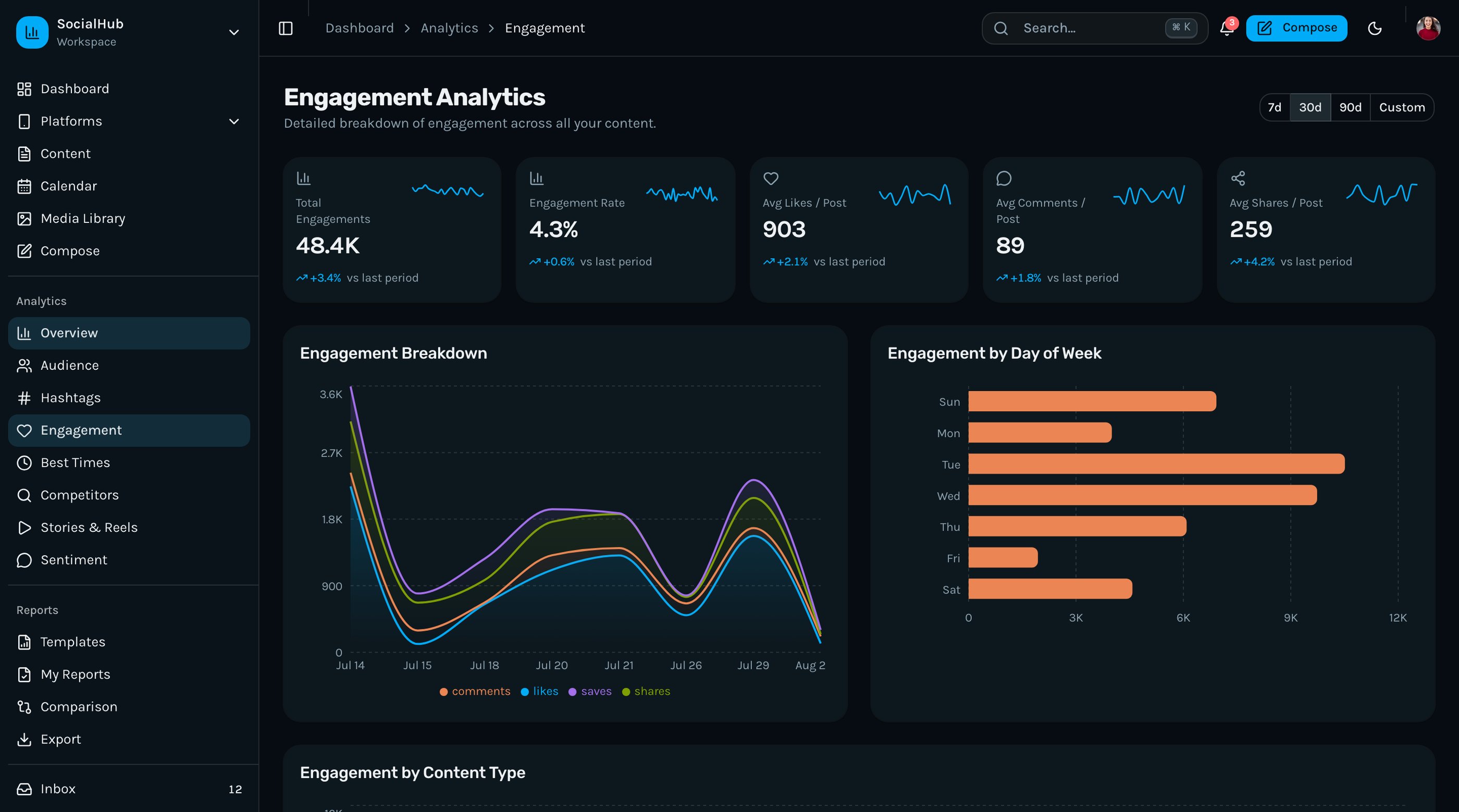Focus the Search field
1459x812 pixels.
(x=1094, y=28)
